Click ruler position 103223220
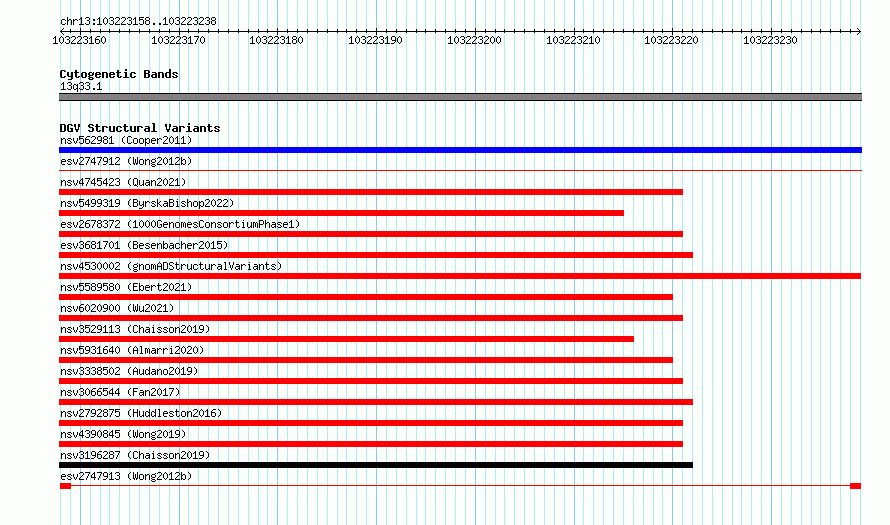Image resolution: width=890 pixels, height=525 pixels. coord(671,40)
